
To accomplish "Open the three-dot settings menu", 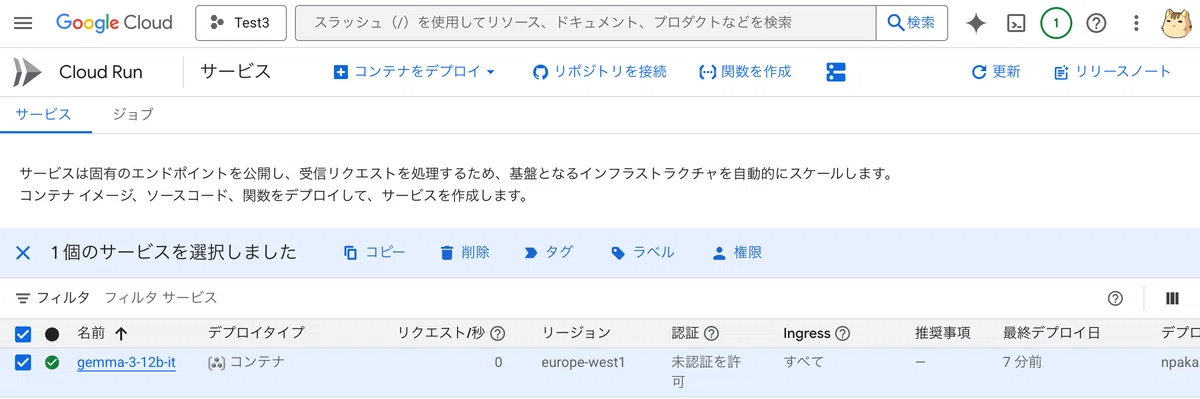I will [1136, 23].
